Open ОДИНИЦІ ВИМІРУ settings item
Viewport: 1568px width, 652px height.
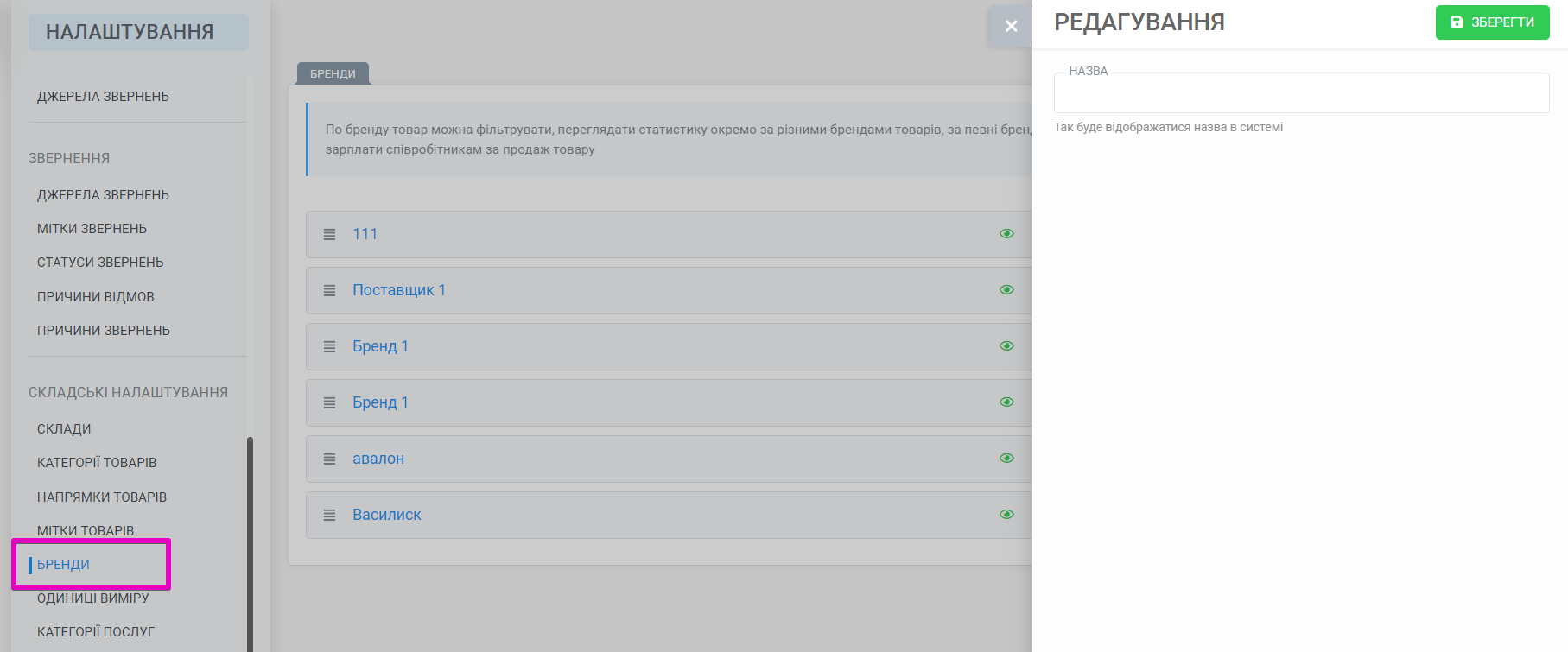(x=93, y=598)
